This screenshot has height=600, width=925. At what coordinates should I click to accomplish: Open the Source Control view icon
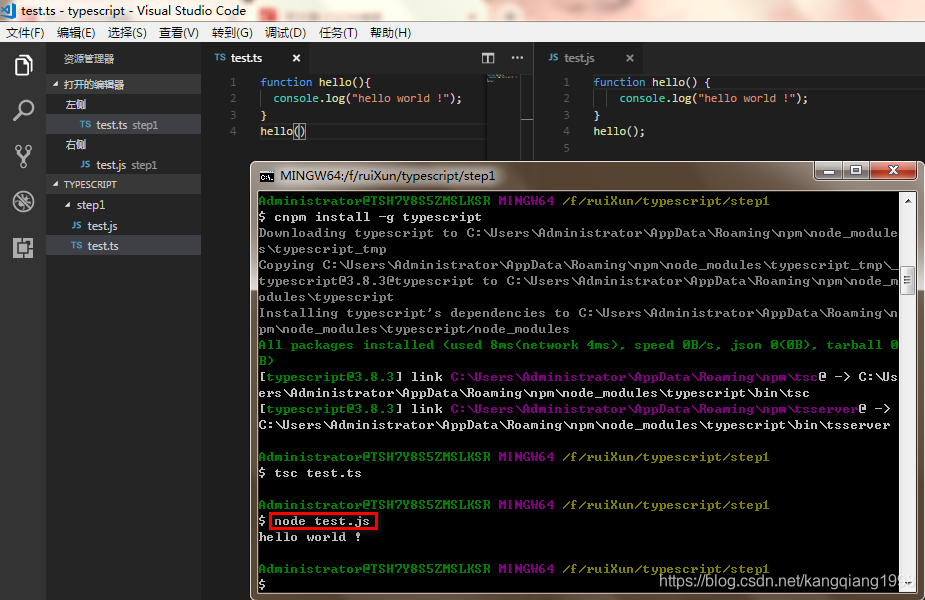pyautogui.click(x=23, y=156)
